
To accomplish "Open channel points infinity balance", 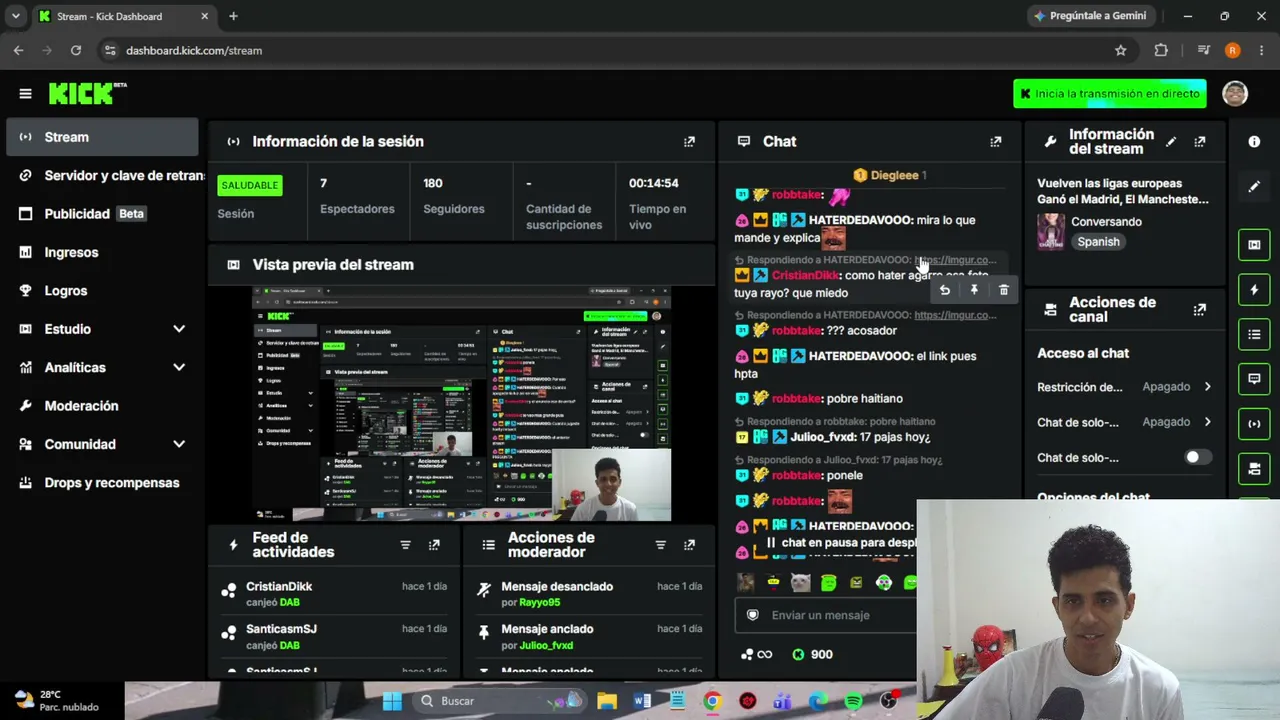I will (x=757, y=654).
